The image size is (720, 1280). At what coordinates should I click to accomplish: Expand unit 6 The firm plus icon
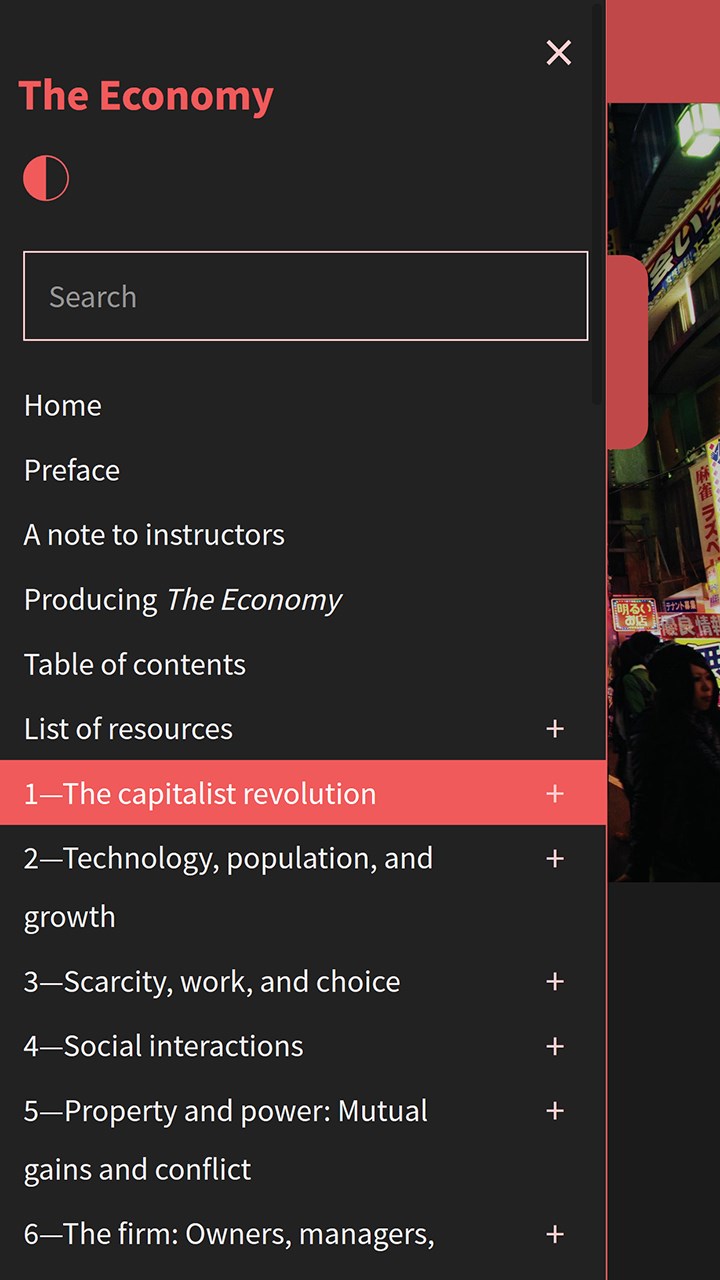555,1235
